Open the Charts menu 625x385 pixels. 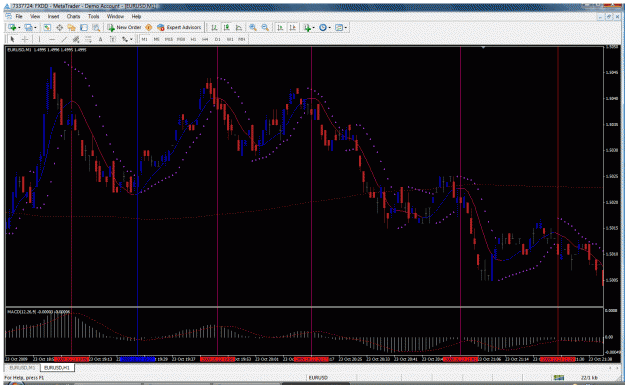coord(73,16)
